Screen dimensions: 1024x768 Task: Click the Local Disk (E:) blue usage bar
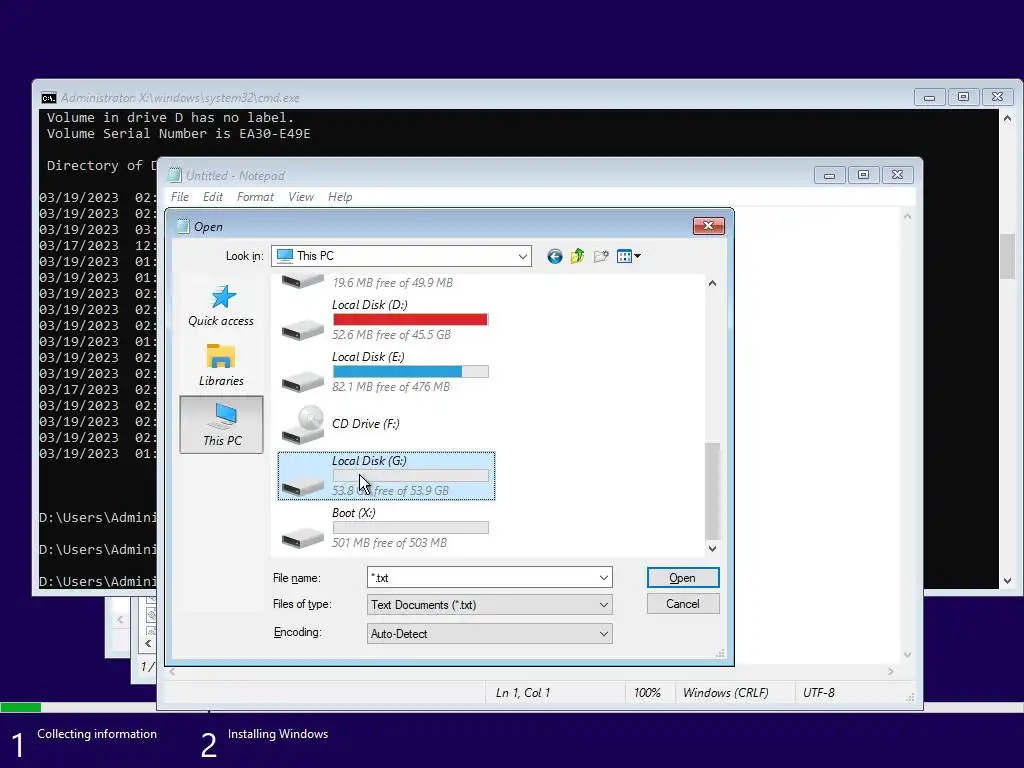point(398,372)
